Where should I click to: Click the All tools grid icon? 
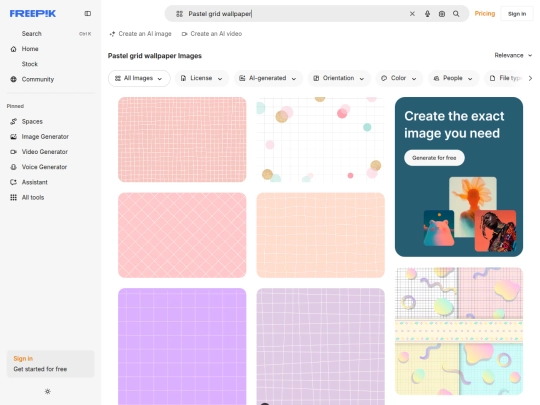tap(13, 197)
